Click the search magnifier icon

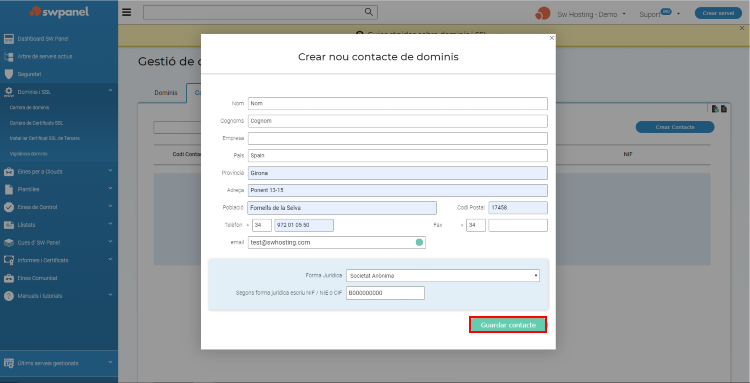pos(369,12)
